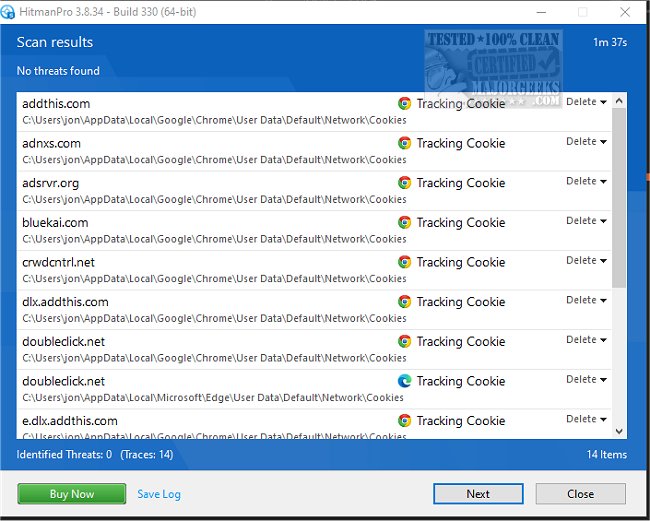
Task: Click the Chrome icon in the adsrvr.org row
Action: (404, 183)
